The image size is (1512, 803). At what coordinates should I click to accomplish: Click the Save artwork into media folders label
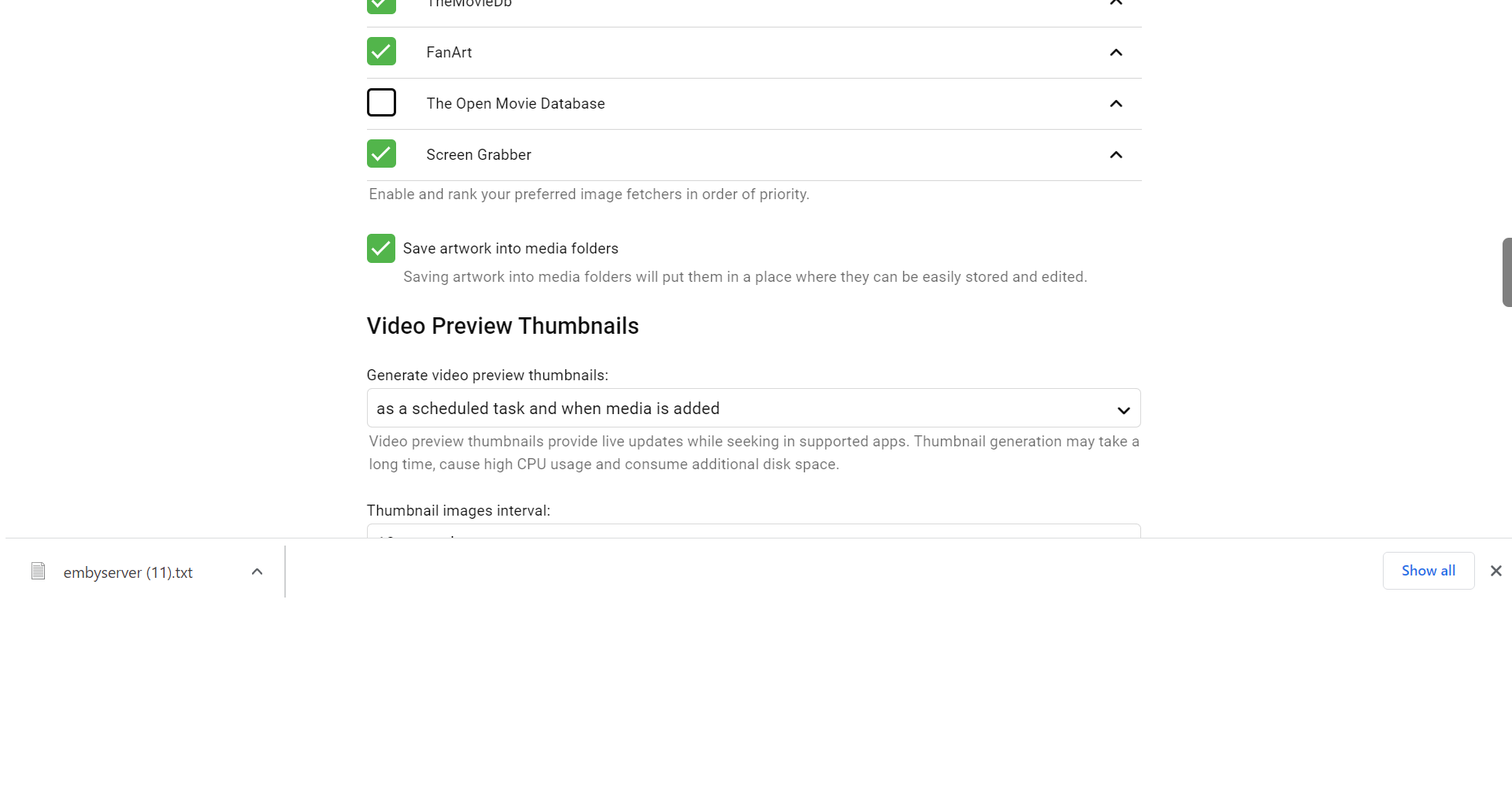pyautogui.click(x=510, y=249)
